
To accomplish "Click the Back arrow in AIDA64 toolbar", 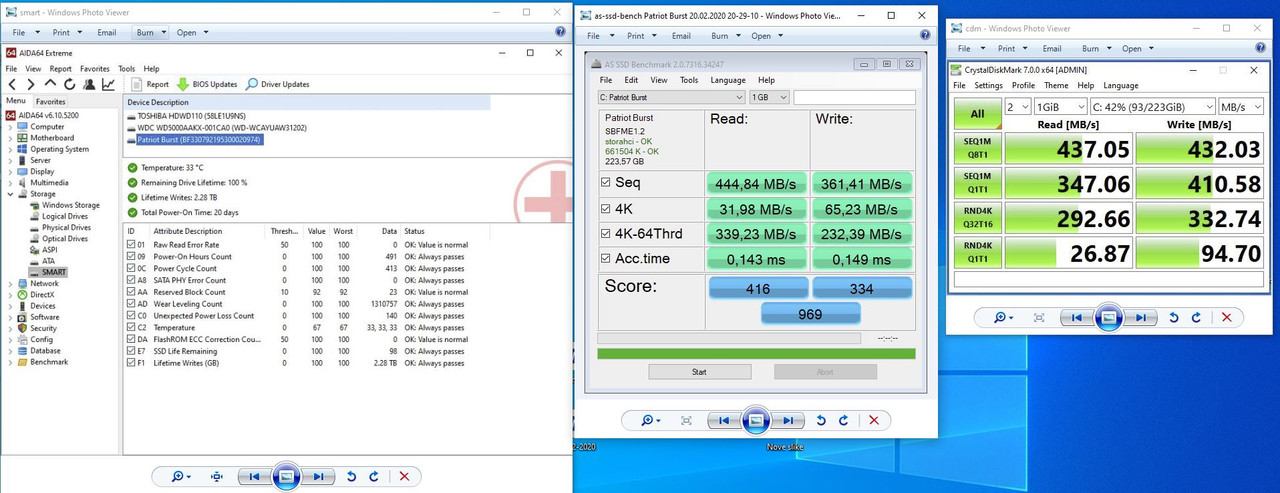I will (11, 84).
